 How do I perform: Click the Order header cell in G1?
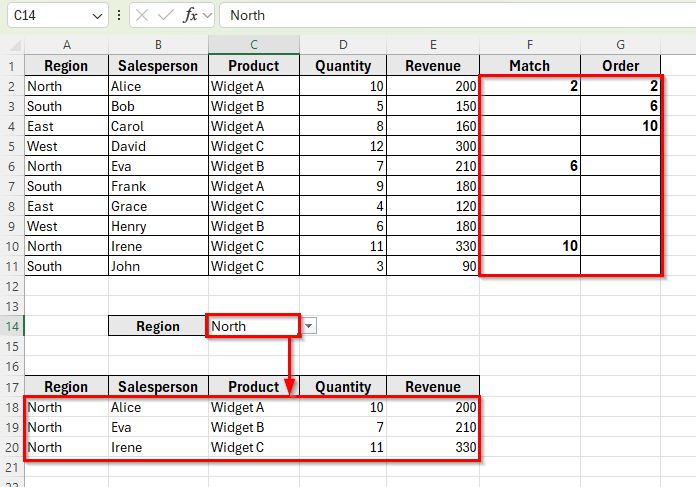point(621,66)
